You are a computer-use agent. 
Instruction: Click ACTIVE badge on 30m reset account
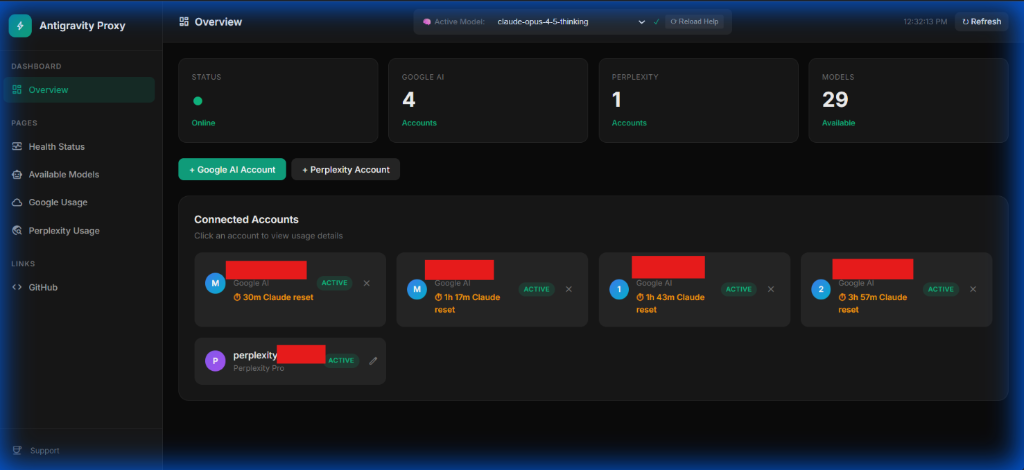tap(334, 283)
